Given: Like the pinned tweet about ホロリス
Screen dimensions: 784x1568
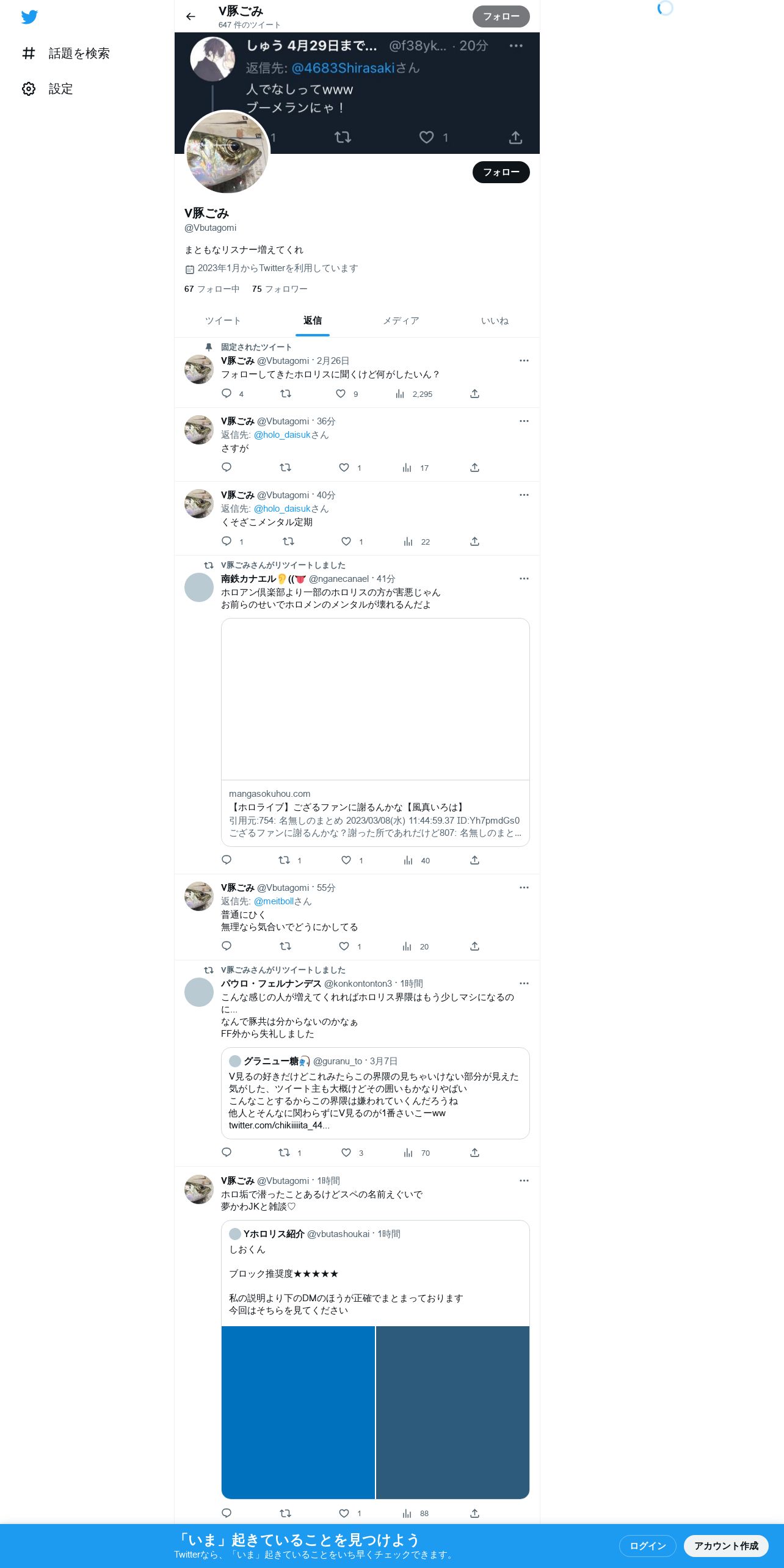Looking at the screenshot, I should click(341, 394).
